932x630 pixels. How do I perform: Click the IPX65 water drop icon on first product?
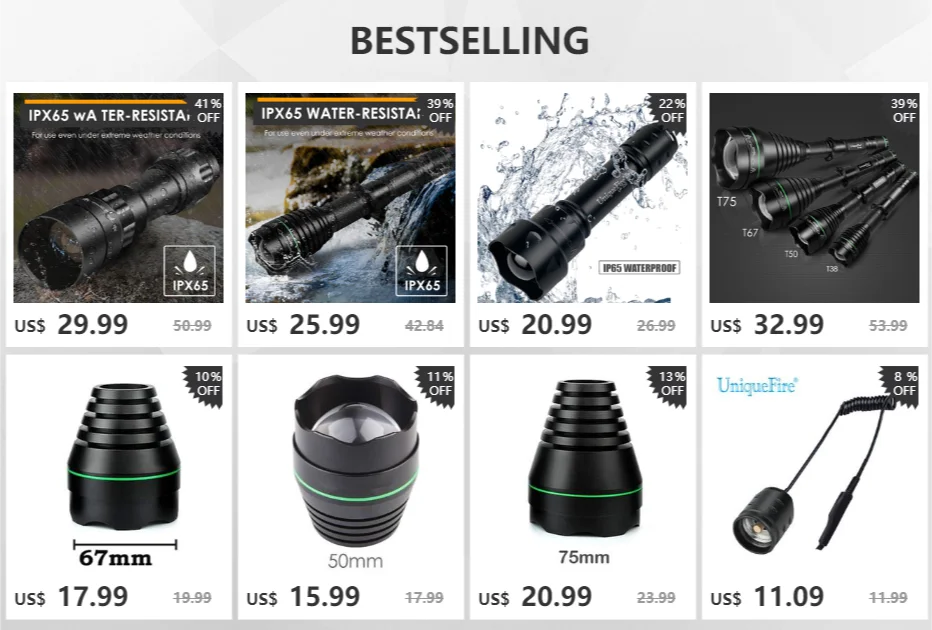pos(190,270)
